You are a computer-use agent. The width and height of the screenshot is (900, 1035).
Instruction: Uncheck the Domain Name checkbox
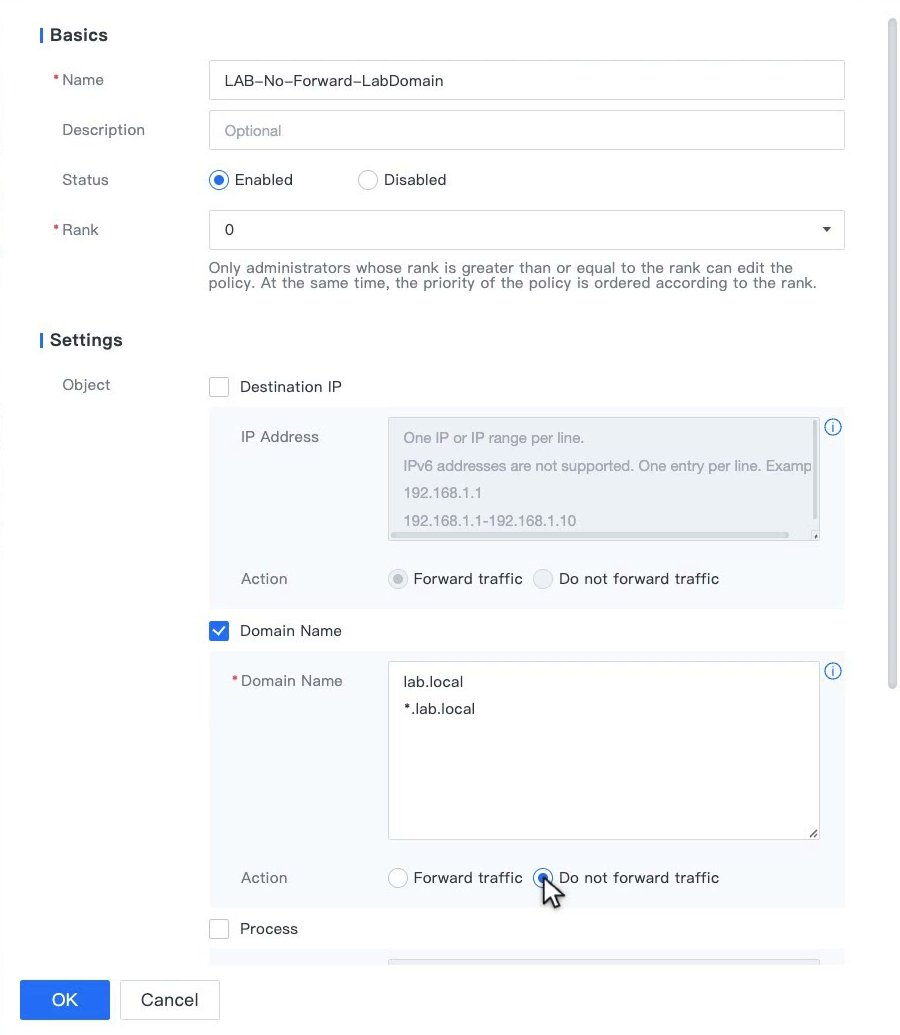219,631
